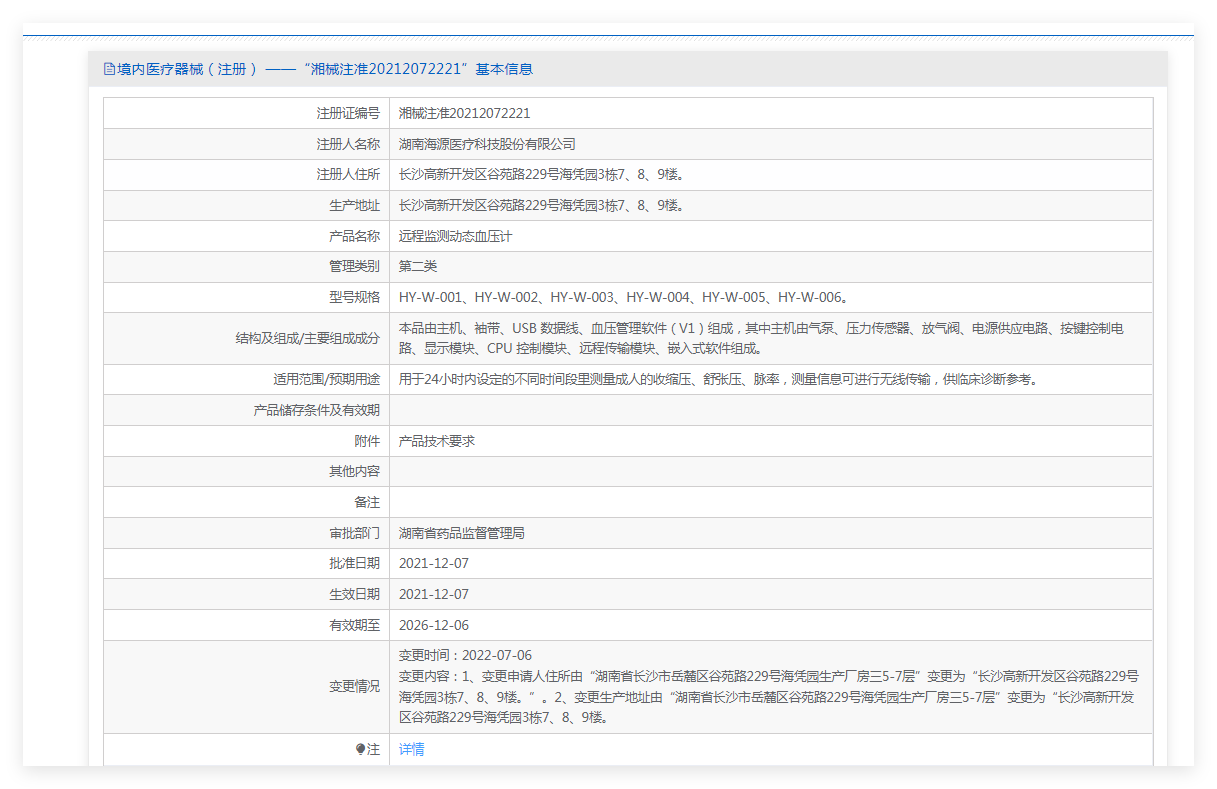This screenshot has height=789, width=1217.
Task: Click the 管理类别 value 第二类
Action: (418, 266)
